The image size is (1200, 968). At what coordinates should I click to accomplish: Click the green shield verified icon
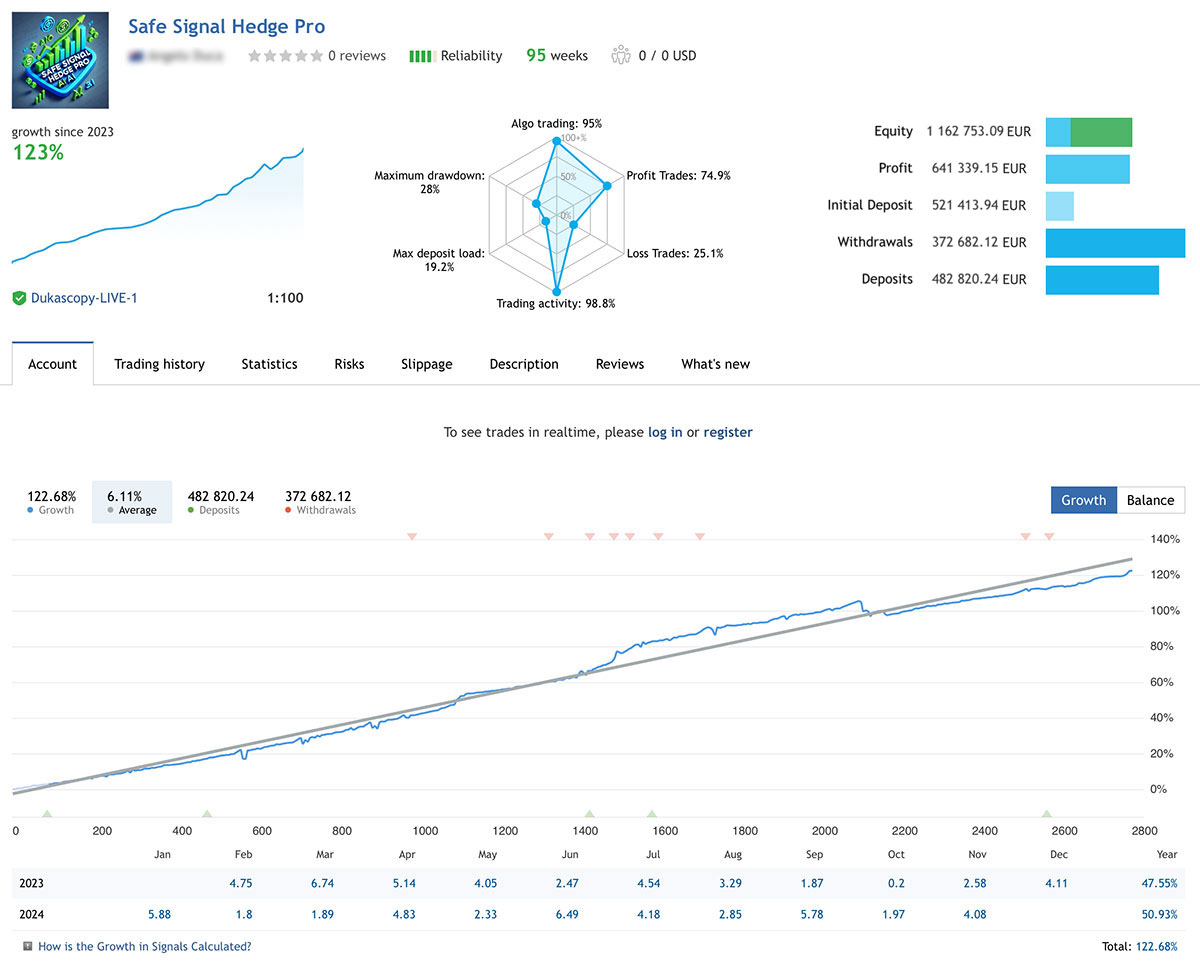coord(19,298)
